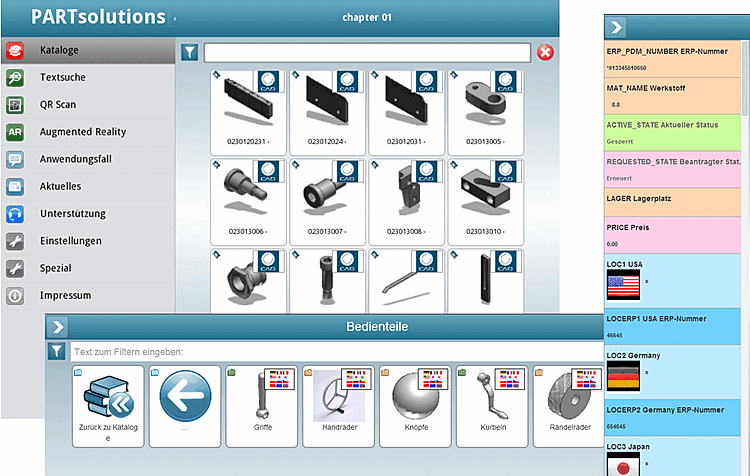Click the blue back arrow tile
This screenshot has height=476, width=750.
point(185,407)
